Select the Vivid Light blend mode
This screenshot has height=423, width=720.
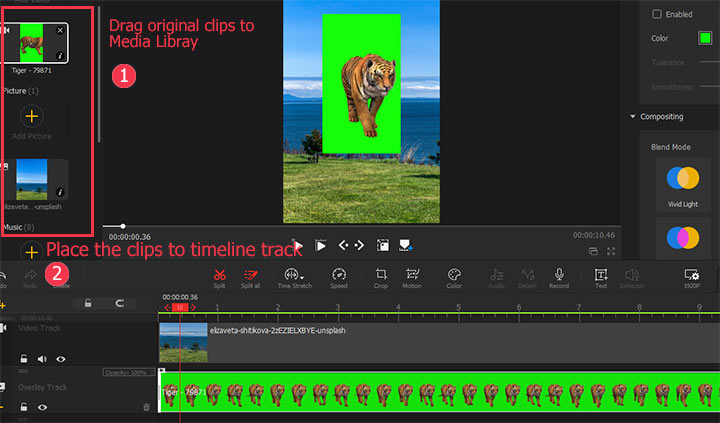tap(683, 184)
